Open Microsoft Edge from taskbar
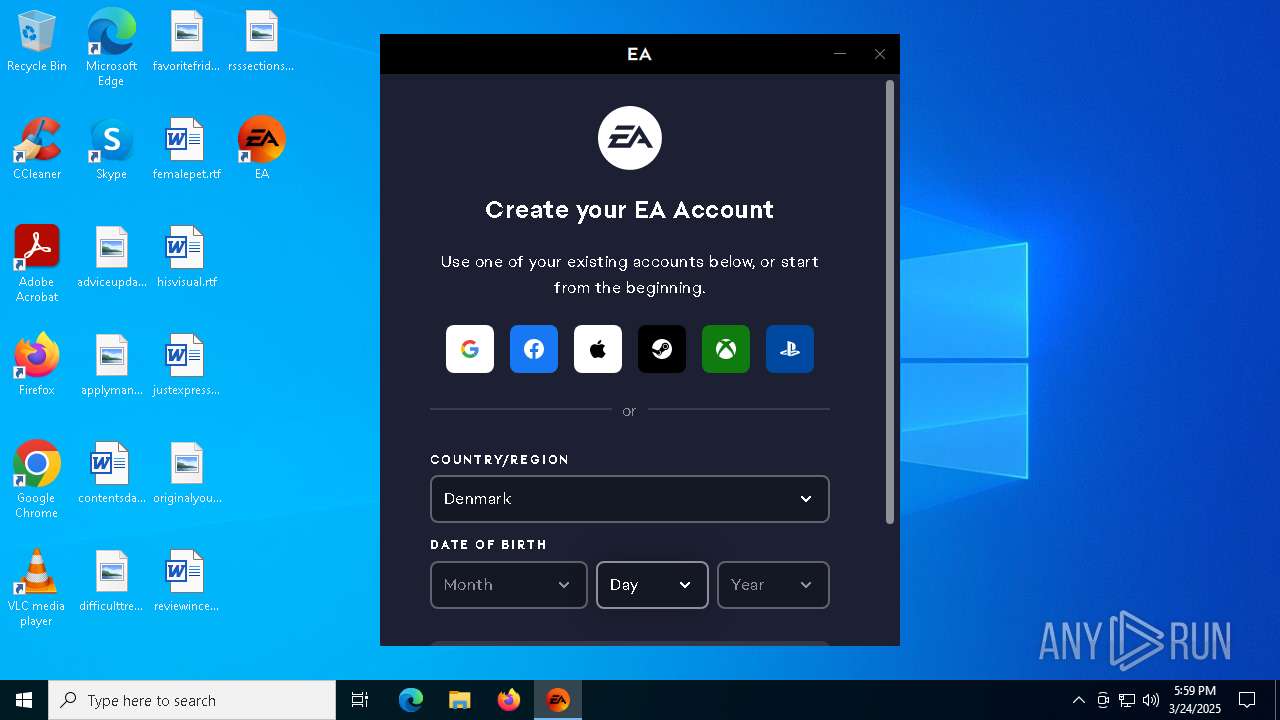The width and height of the screenshot is (1280, 720). pos(411,700)
